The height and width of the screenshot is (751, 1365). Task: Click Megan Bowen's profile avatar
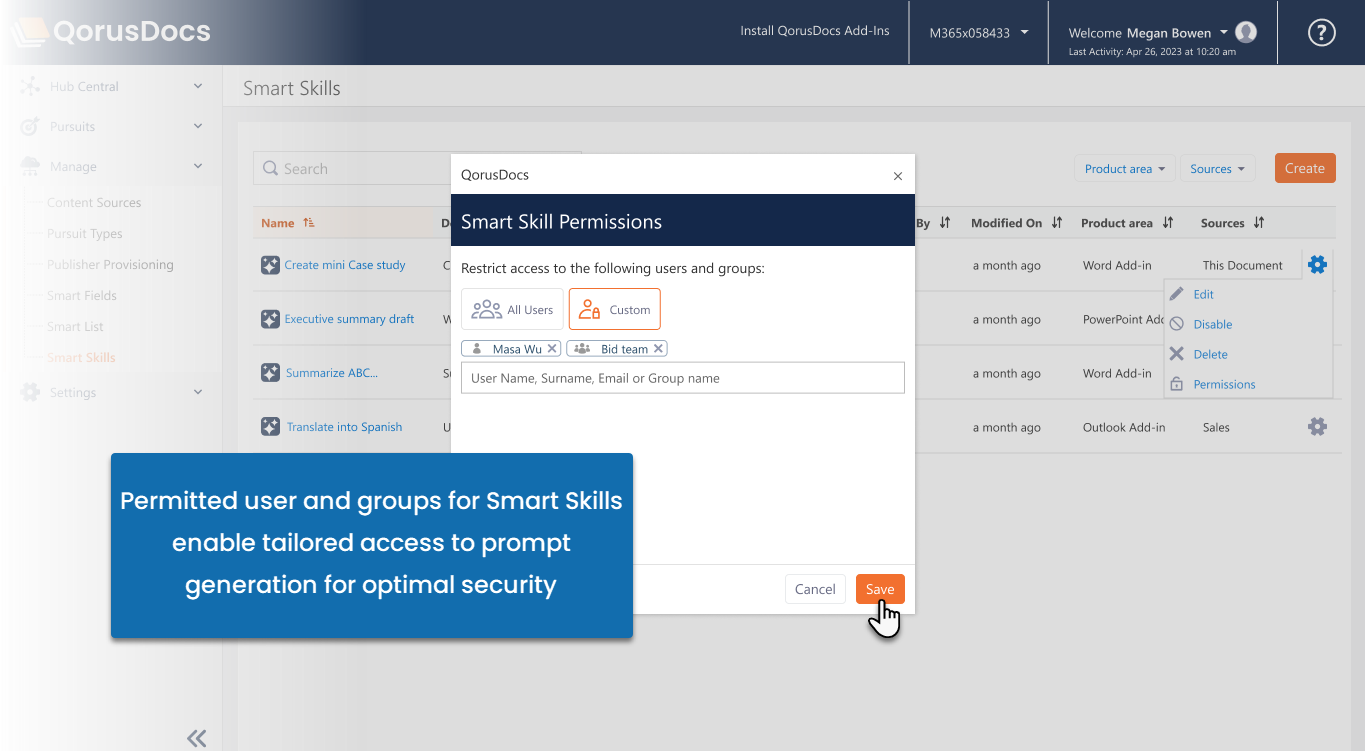click(1246, 32)
